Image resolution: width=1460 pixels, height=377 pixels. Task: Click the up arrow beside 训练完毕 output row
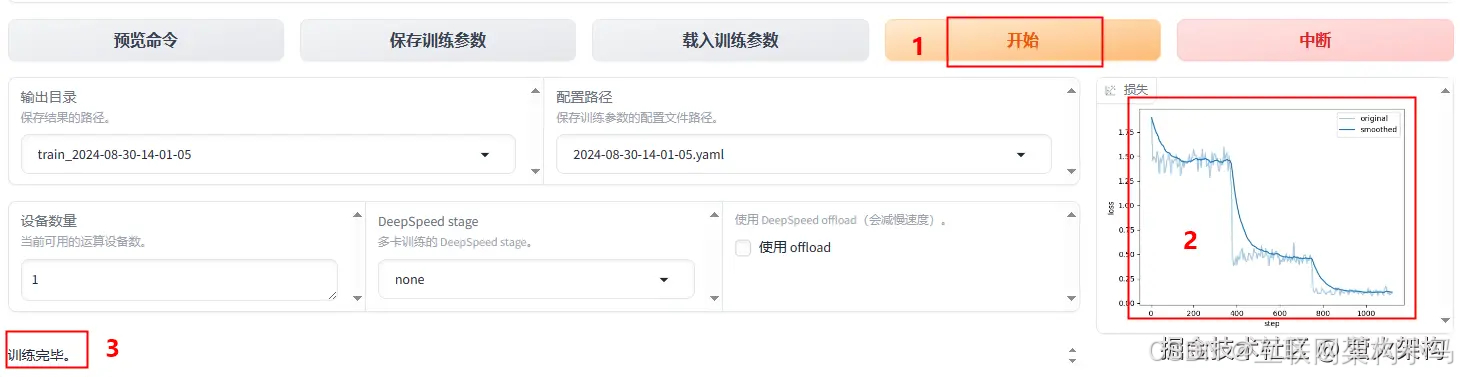tap(1071, 351)
